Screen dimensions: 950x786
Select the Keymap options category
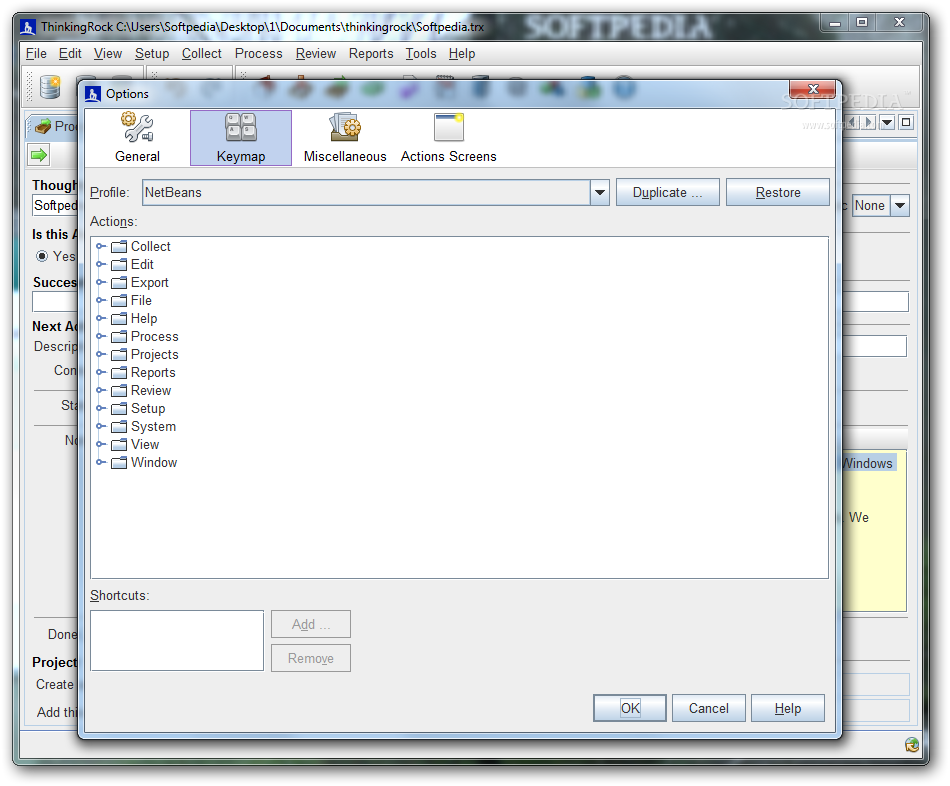click(241, 138)
